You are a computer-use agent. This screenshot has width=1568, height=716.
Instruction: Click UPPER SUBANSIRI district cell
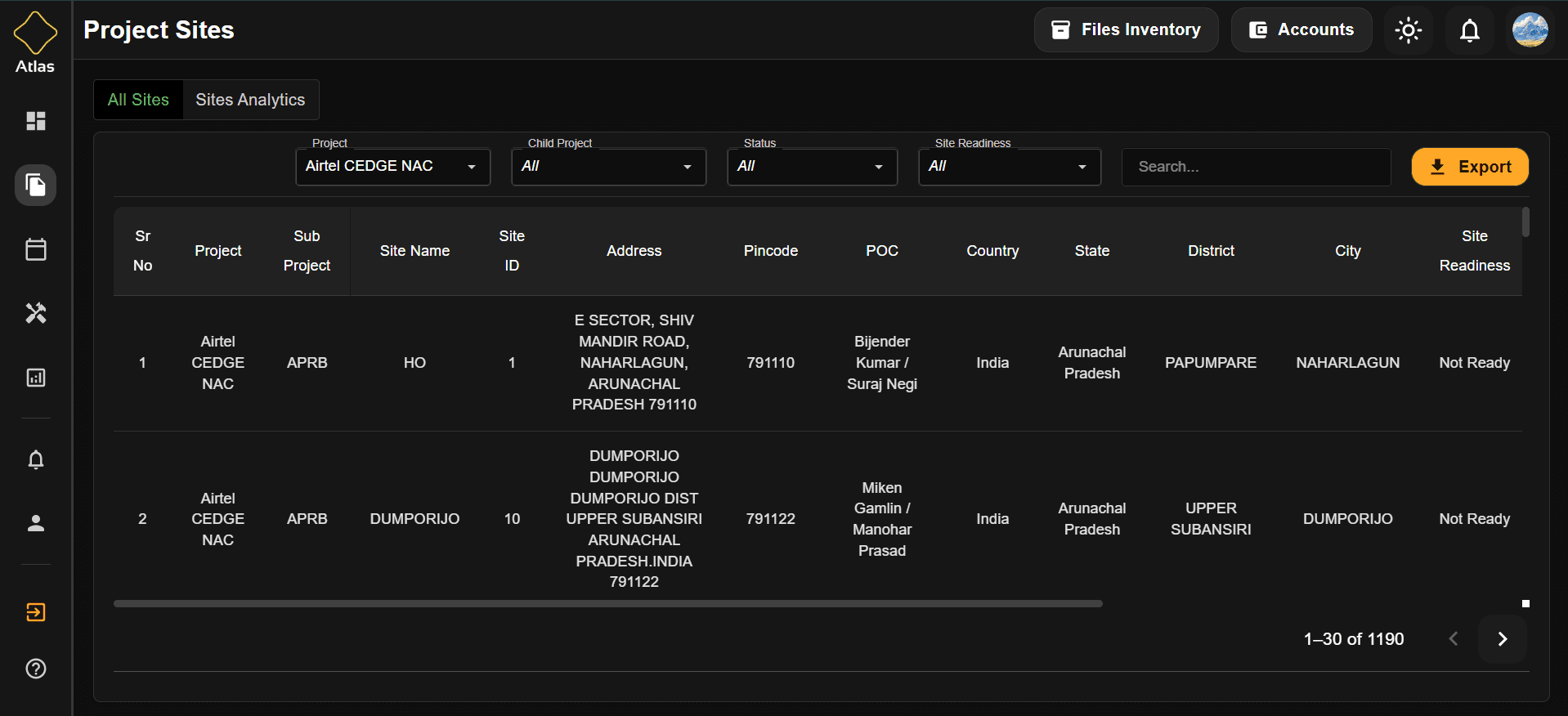coord(1211,519)
